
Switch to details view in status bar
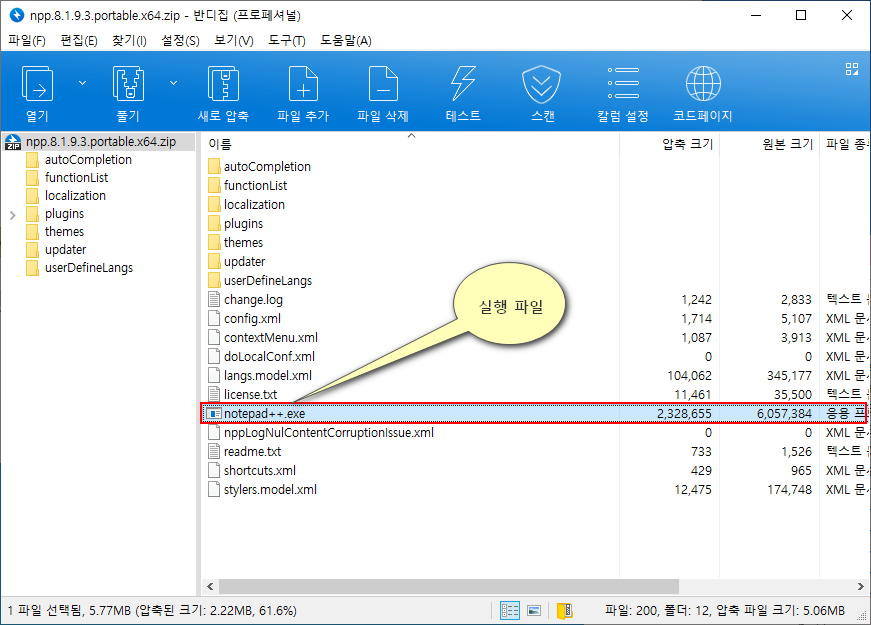point(509,611)
